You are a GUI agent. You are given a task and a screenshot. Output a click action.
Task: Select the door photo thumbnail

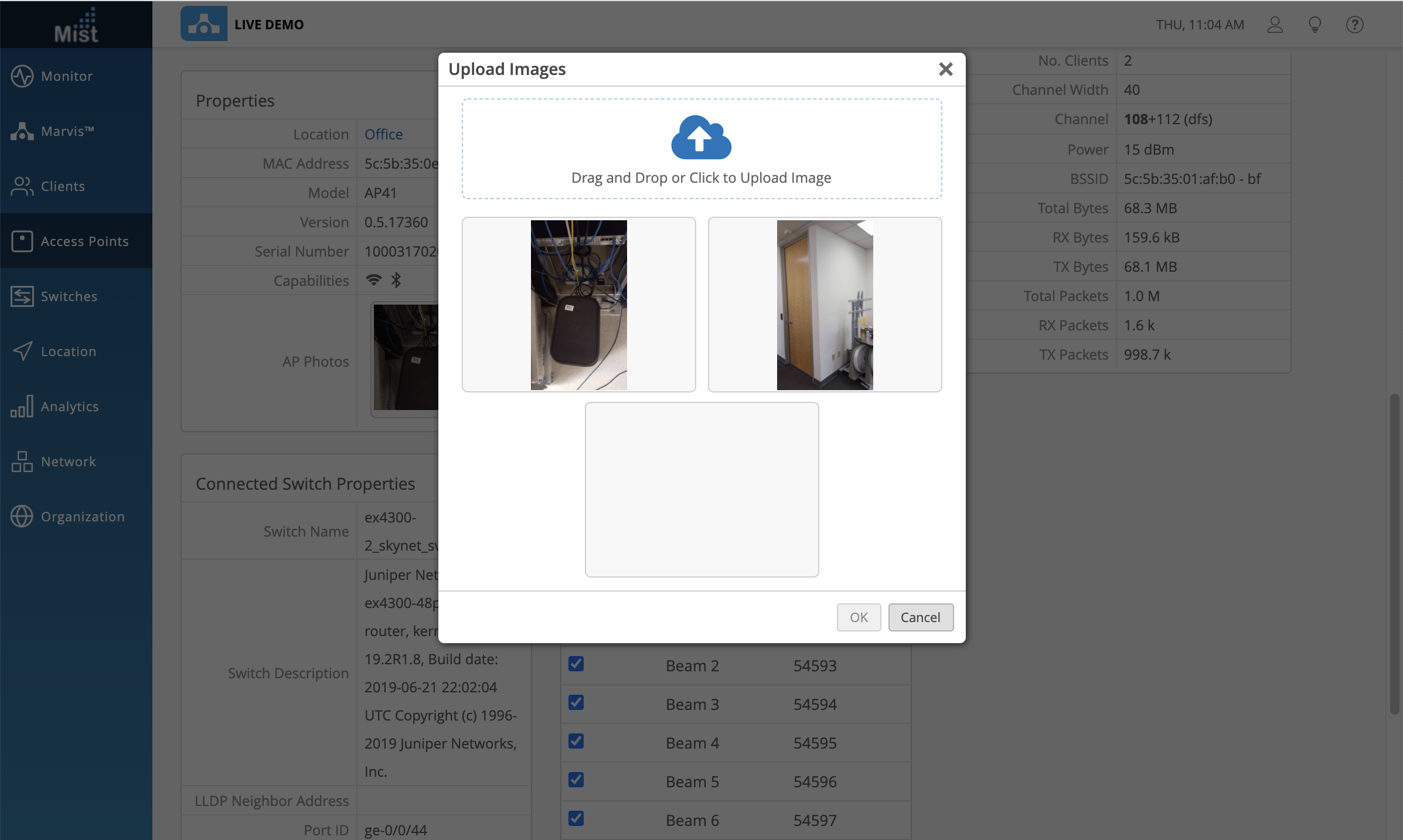[825, 305]
